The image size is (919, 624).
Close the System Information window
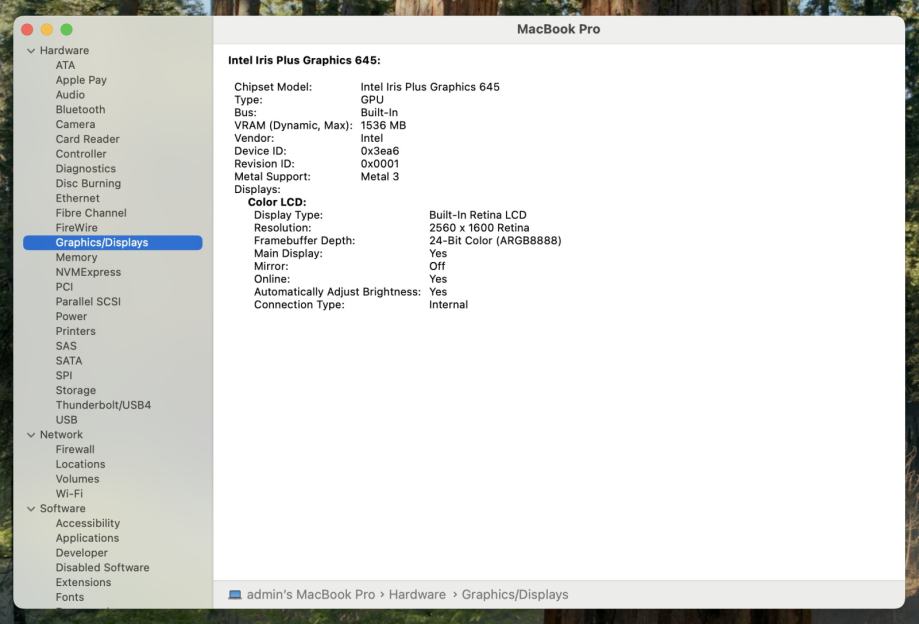tap(27, 29)
